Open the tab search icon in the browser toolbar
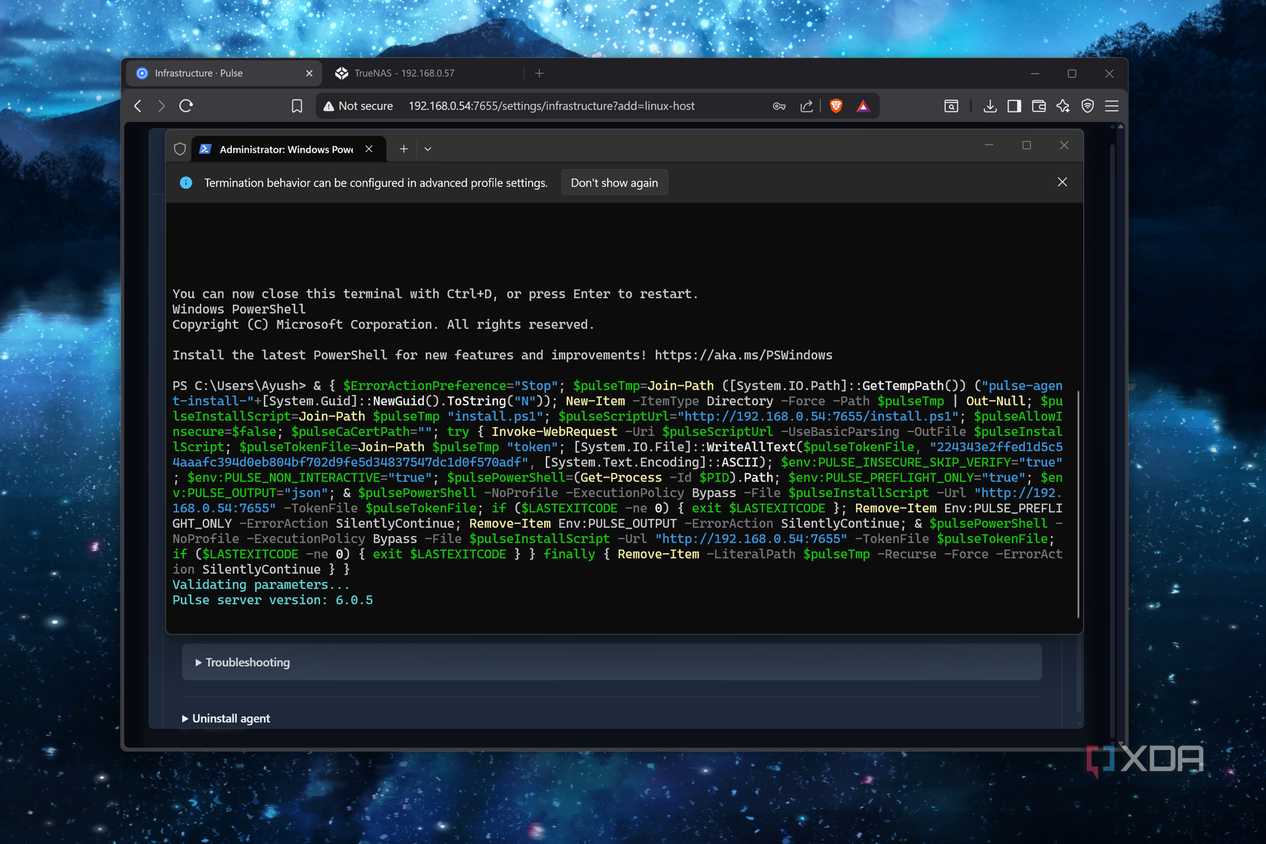This screenshot has width=1266, height=844. click(952, 106)
